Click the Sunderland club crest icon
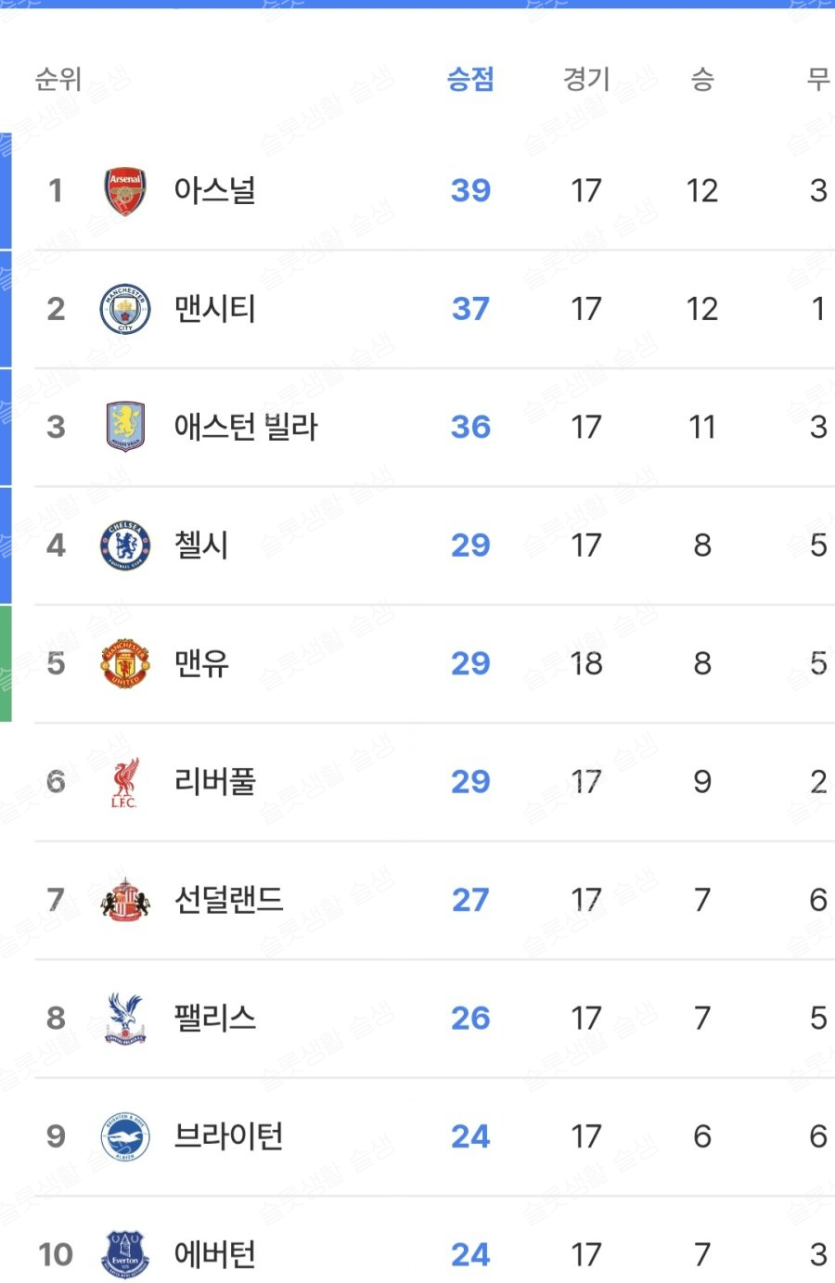The image size is (835, 1283). point(125,900)
